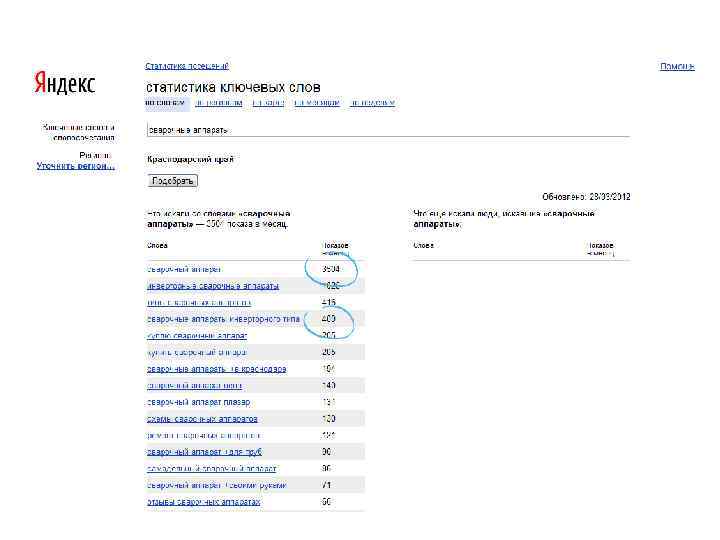The width and height of the screenshot is (720, 540).
Task: Click the Яндекс logo
Action: coord(64,83)
